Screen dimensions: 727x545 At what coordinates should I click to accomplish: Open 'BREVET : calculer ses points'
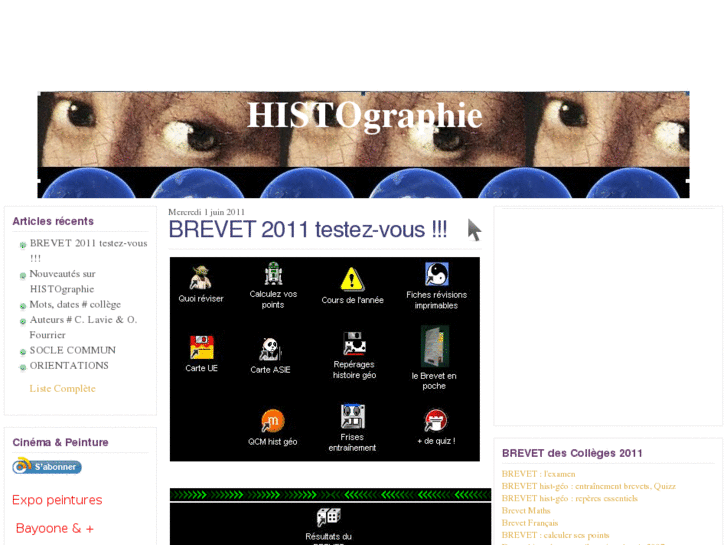click(x=555, y=535)
